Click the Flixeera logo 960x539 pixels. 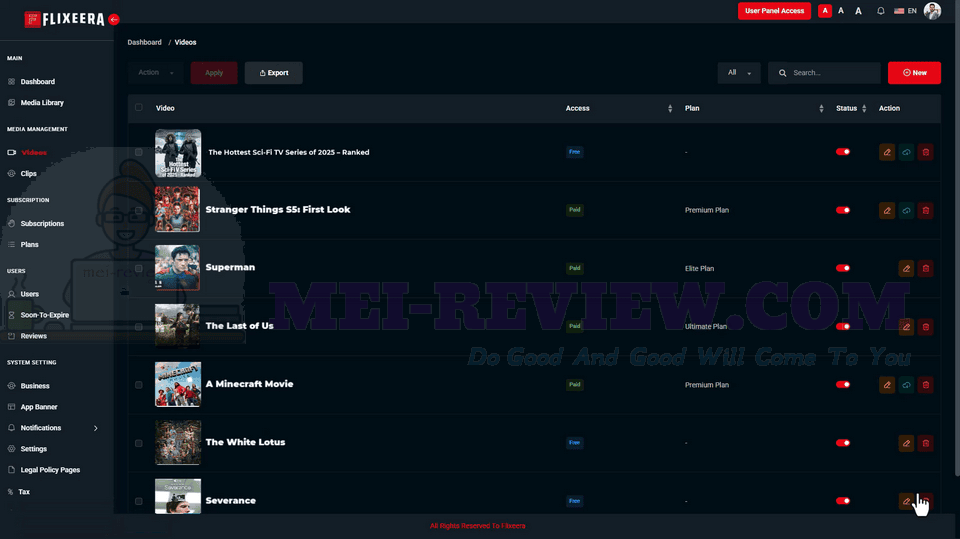[x=64, y=20]
